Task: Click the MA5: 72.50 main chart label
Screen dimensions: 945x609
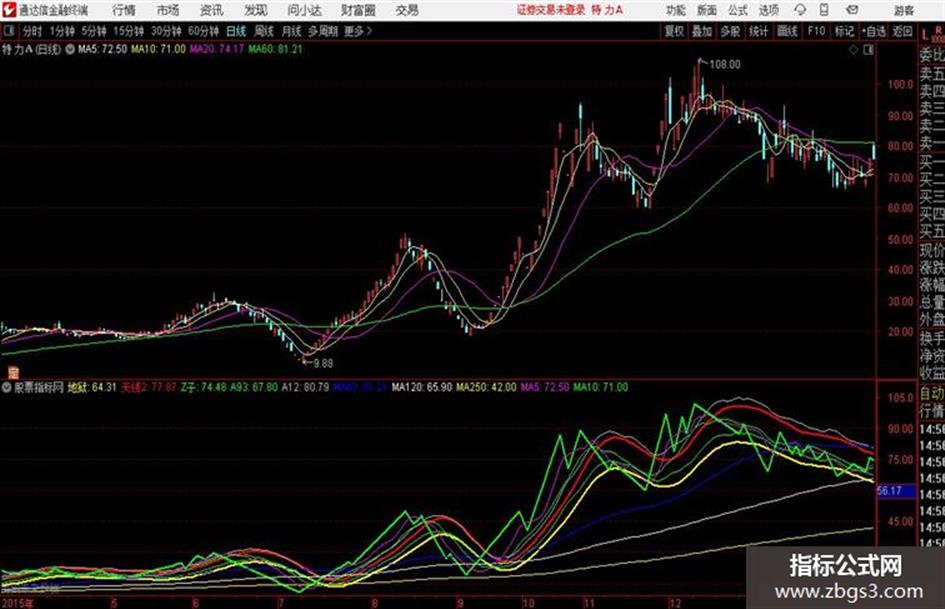Action: click(102, 49)
